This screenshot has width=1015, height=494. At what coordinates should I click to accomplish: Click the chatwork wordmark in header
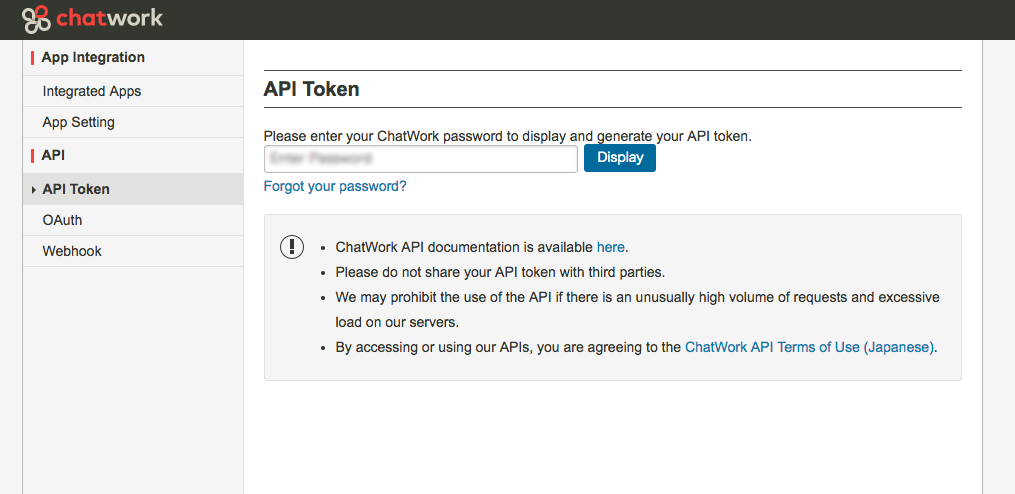(x=110, y=18)
